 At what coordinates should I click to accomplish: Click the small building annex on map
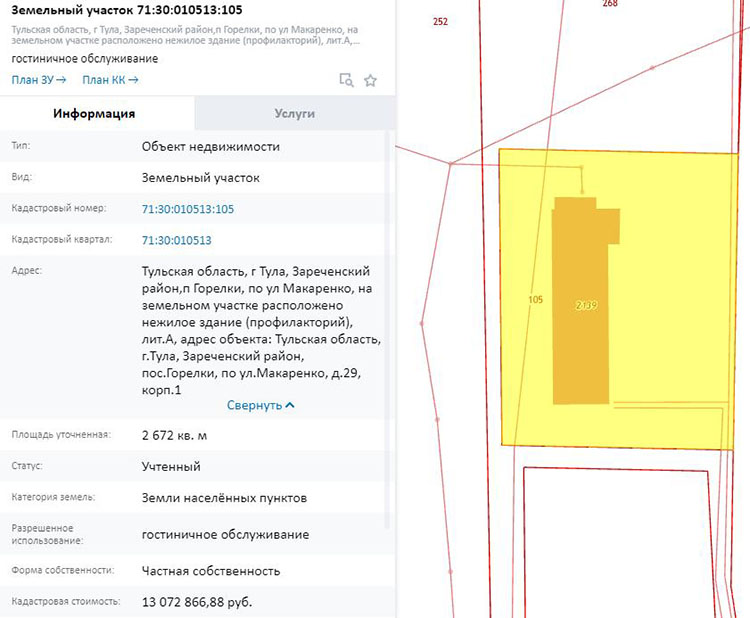pyautogui.click(x=613, y=225)
